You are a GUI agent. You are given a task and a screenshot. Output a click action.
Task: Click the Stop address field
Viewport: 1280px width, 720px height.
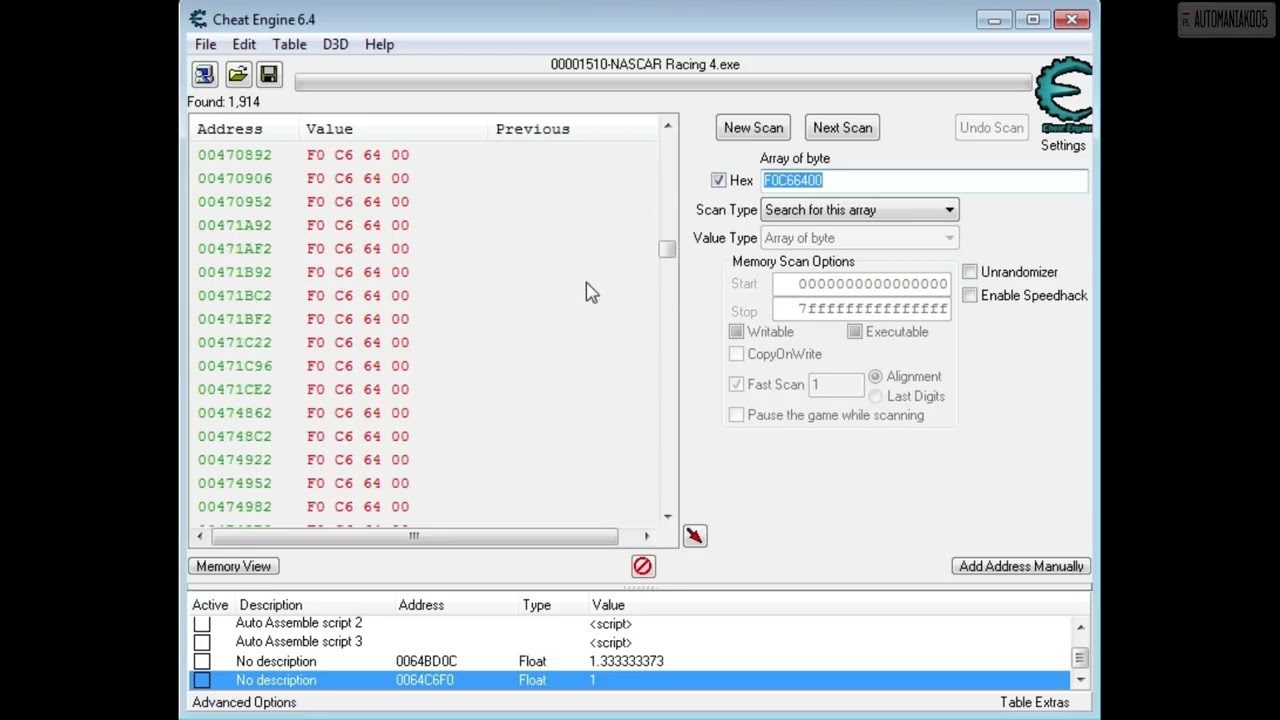860,309
